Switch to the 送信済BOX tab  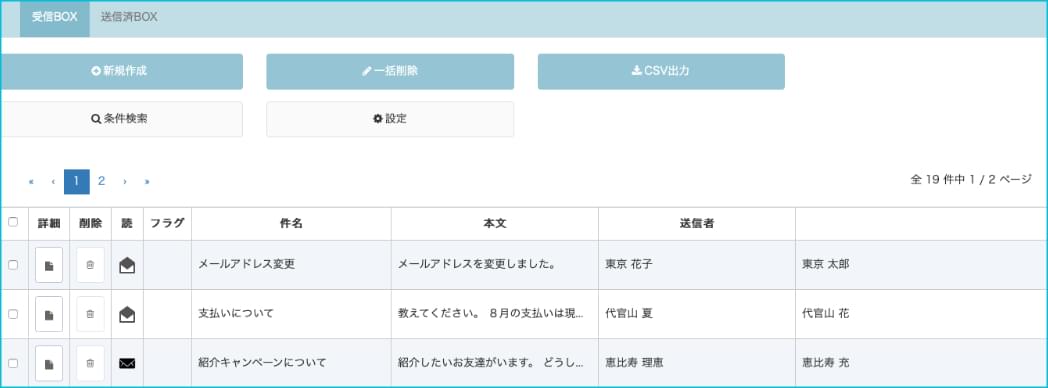click(129, 18)
